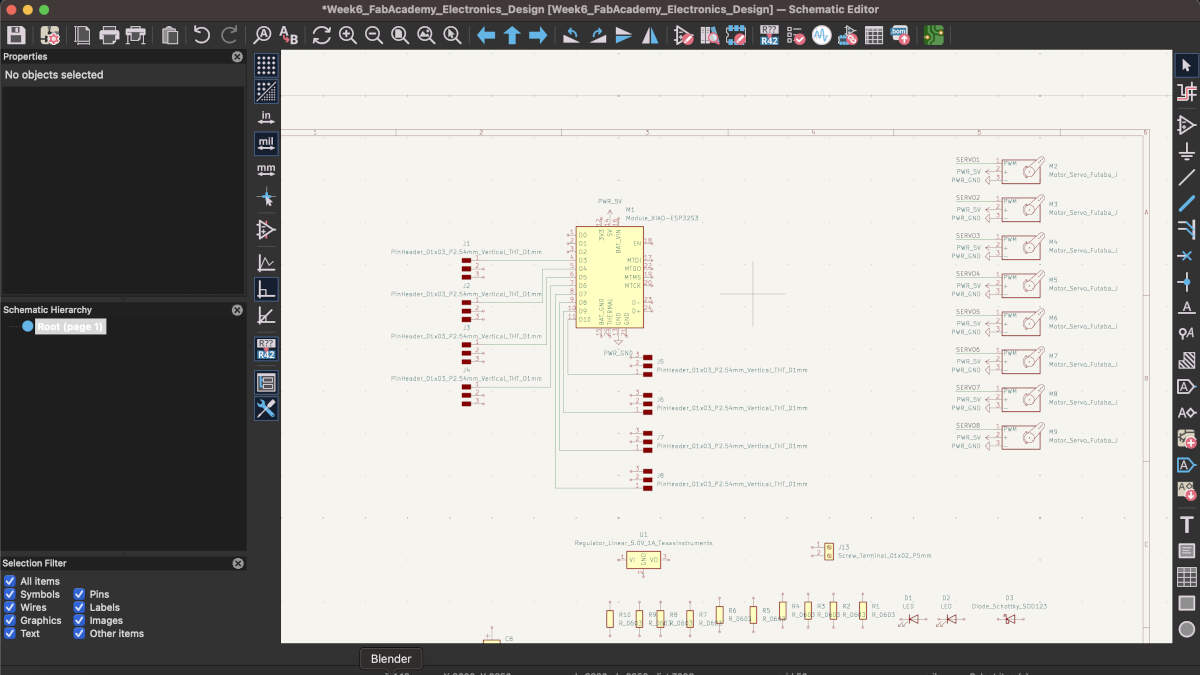Navigate forward with the right arrow
Viewport: 1200px width, 675px height.
538,35
